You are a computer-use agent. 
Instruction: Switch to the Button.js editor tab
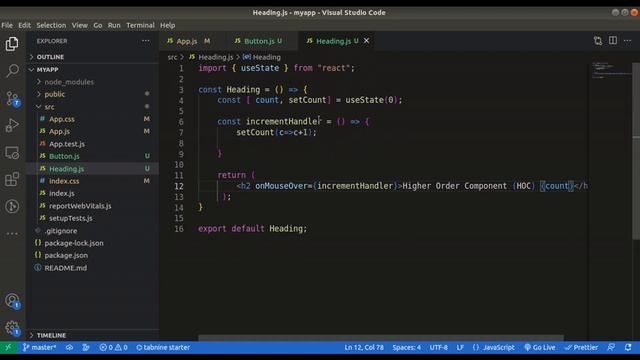262,41
